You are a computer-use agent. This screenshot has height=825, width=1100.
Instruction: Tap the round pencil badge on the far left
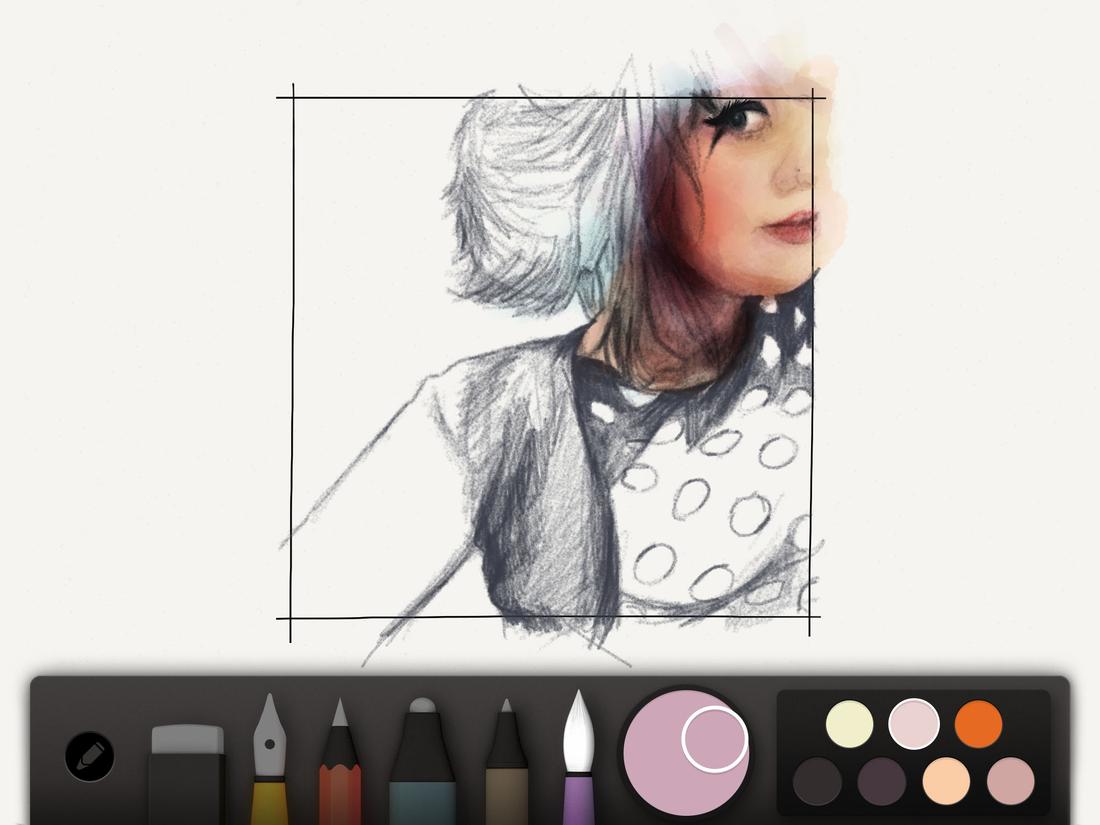click(x=88, y=757)
